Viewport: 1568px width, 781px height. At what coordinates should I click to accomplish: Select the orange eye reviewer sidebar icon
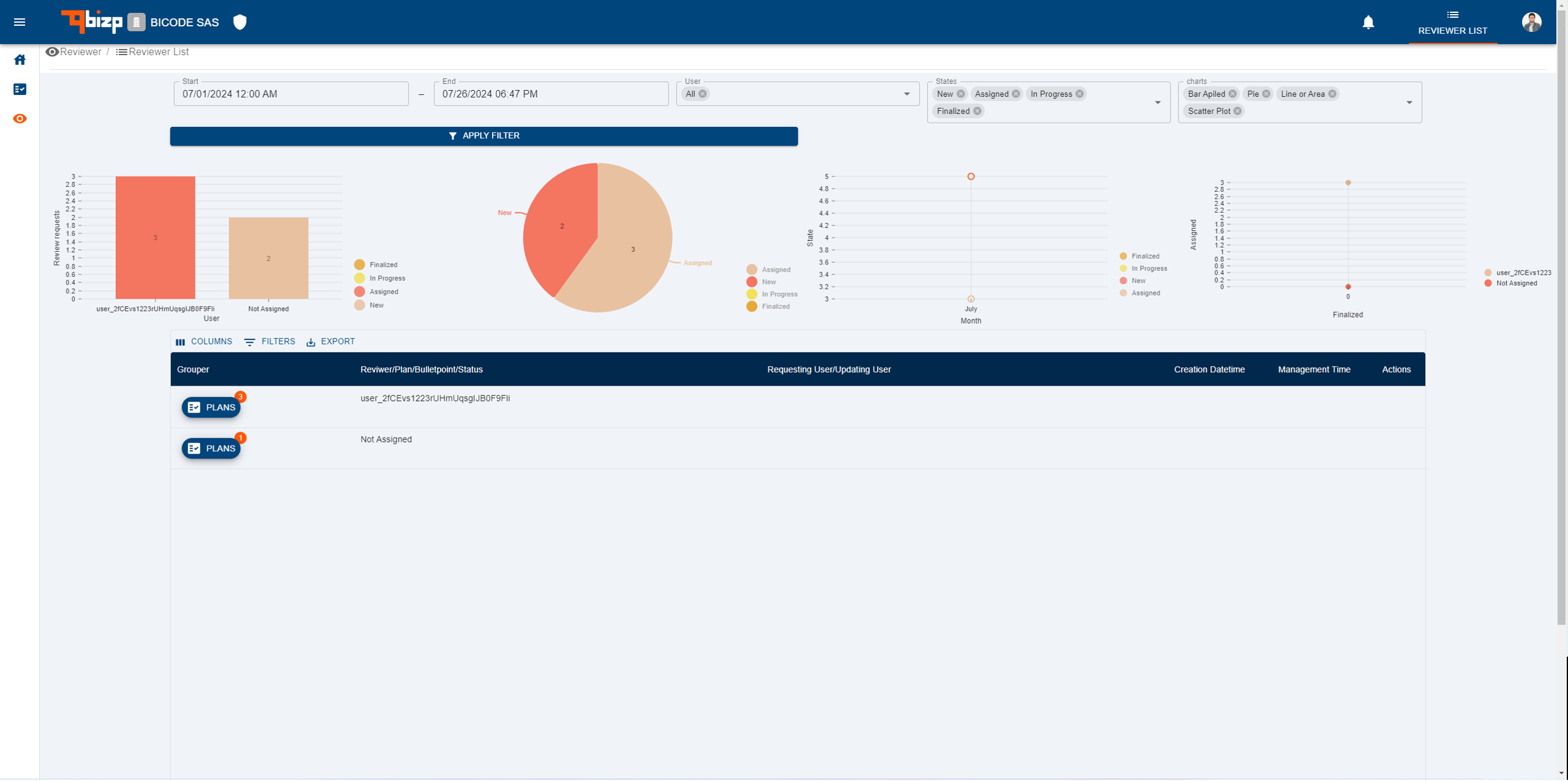20,119
